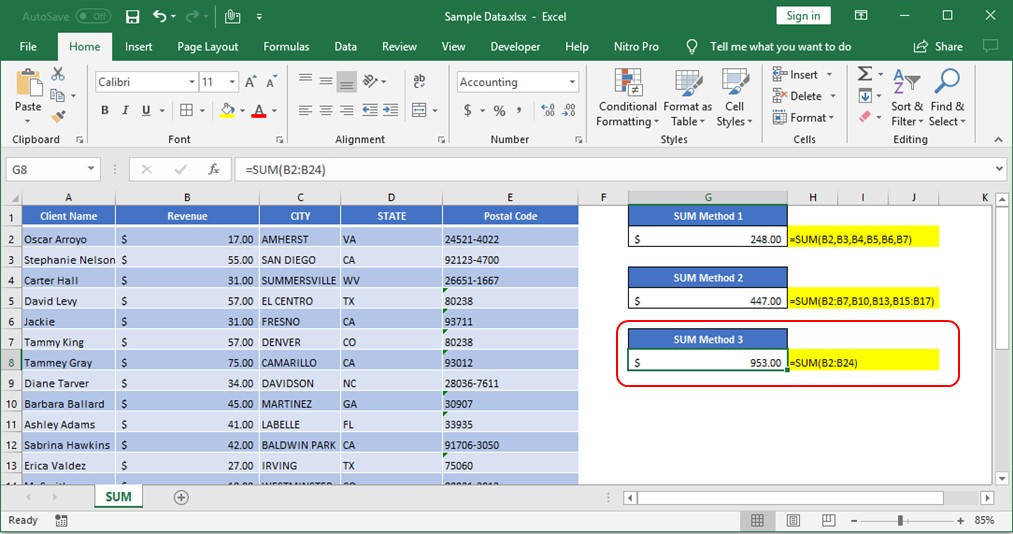Click the Share button
The image size is (1013, 534).
(938, 46)
